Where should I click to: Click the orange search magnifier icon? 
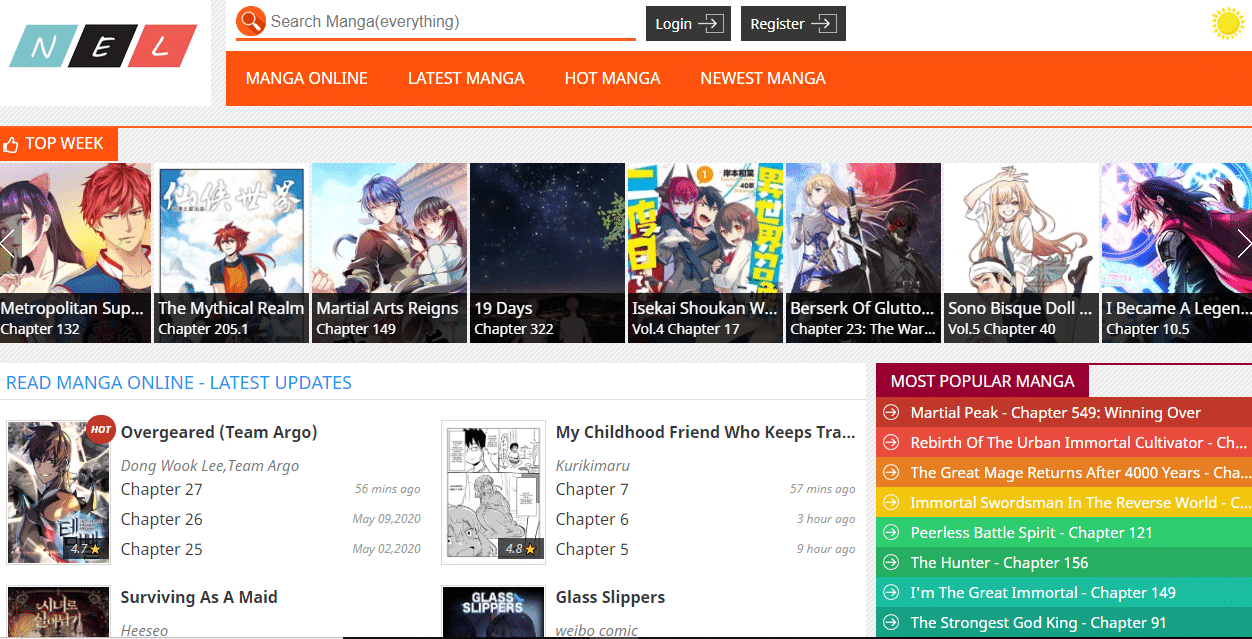coord(251,20)
